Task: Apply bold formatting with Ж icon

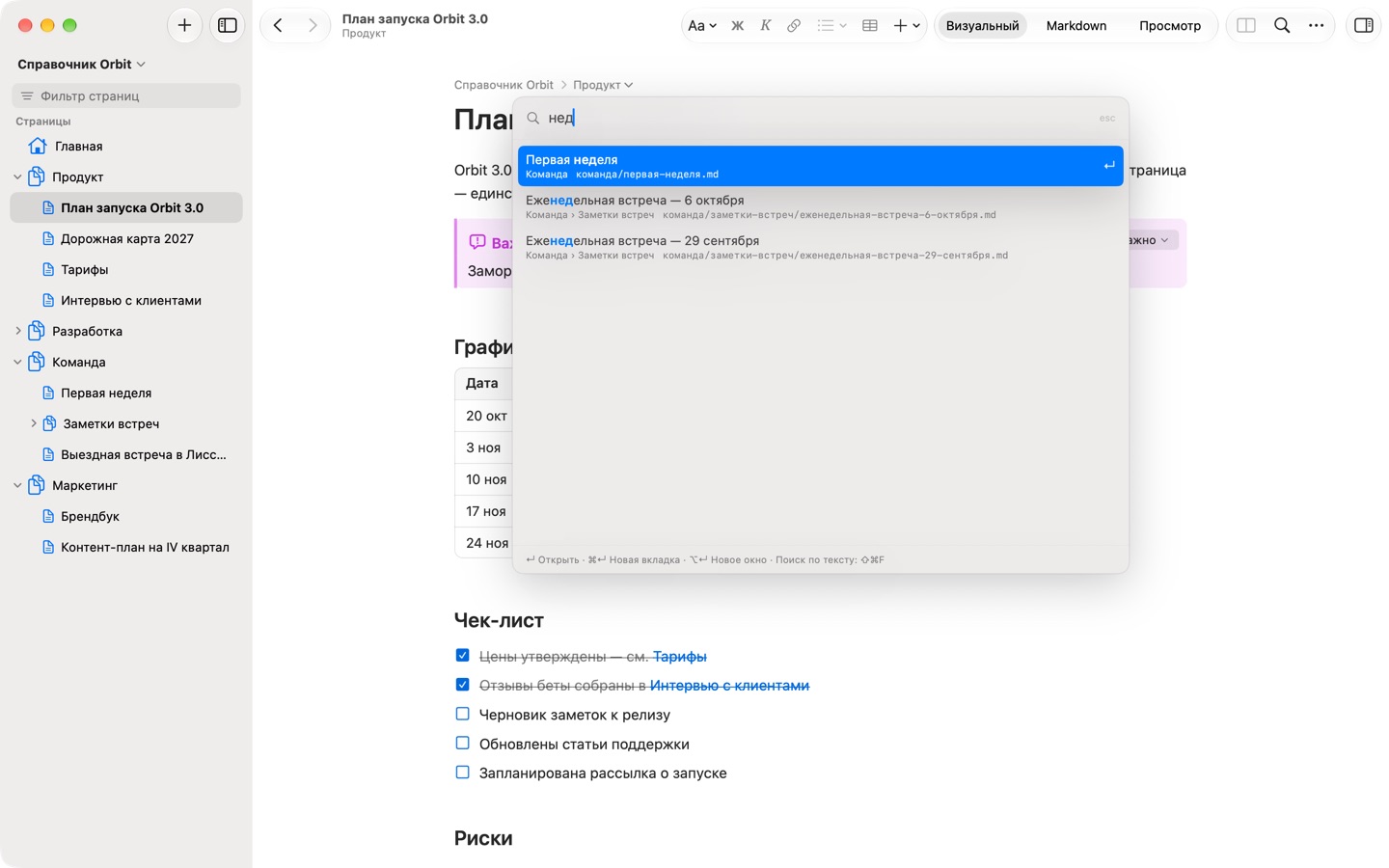Action: tap(737, 26)
